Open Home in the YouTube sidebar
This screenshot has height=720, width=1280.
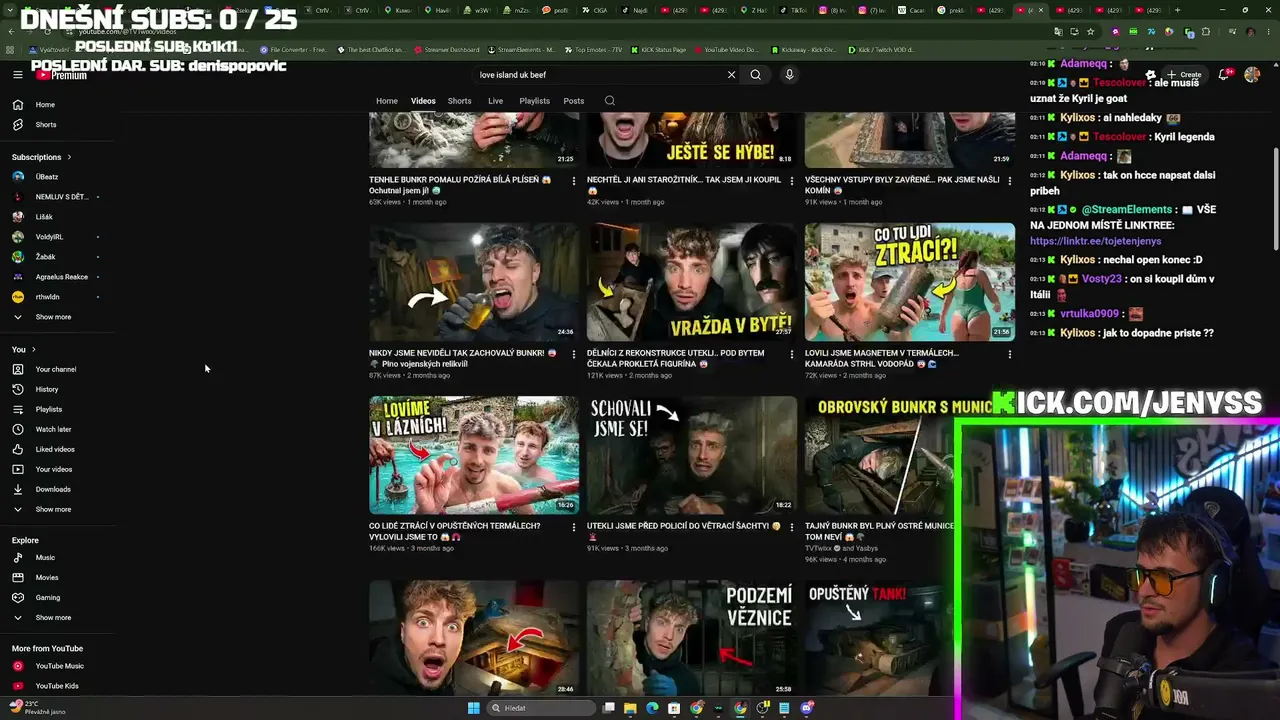tap(45, 105)
